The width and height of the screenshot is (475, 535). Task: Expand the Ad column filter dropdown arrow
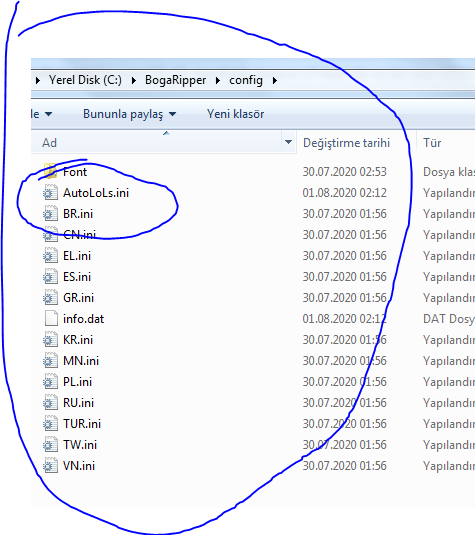pyautogui.click(x=288, y=142)
